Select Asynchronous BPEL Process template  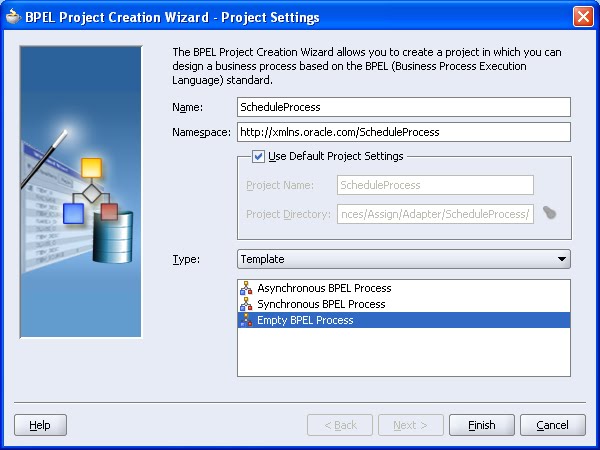(x=404, y=288)
